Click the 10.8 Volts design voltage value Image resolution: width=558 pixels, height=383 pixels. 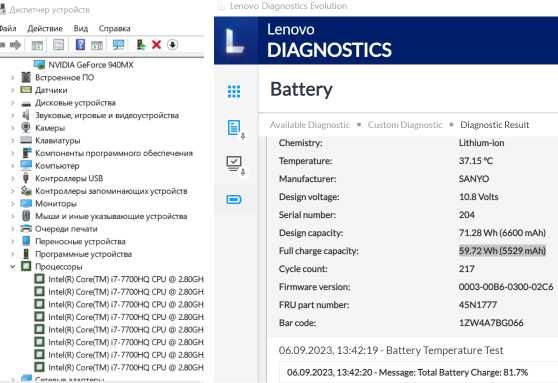pos(478,197)
